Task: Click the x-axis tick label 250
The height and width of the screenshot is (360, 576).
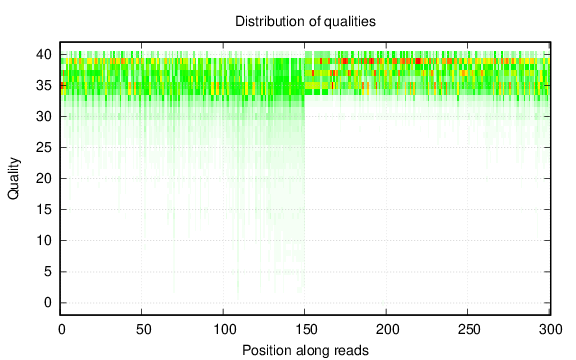Action: (469, 329)
